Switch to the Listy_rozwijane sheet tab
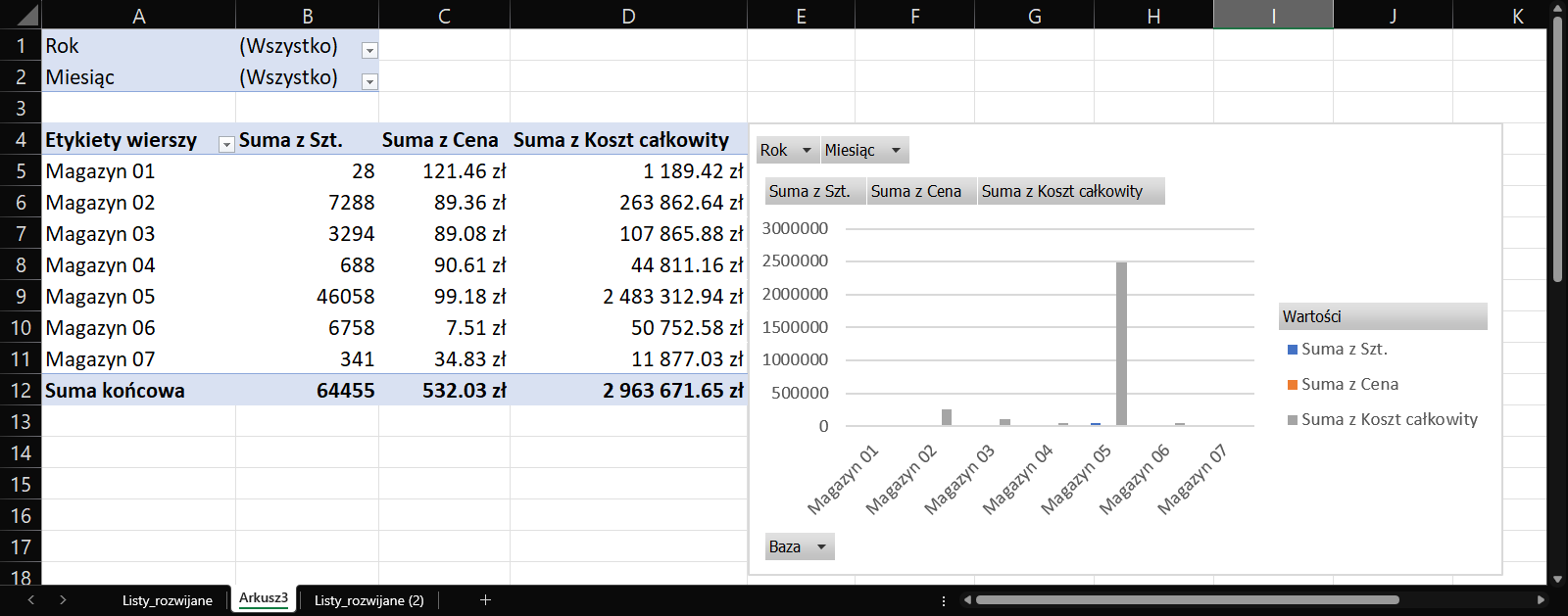Image resolution: width=1568 pixels, height=616 pixels. 167,600
